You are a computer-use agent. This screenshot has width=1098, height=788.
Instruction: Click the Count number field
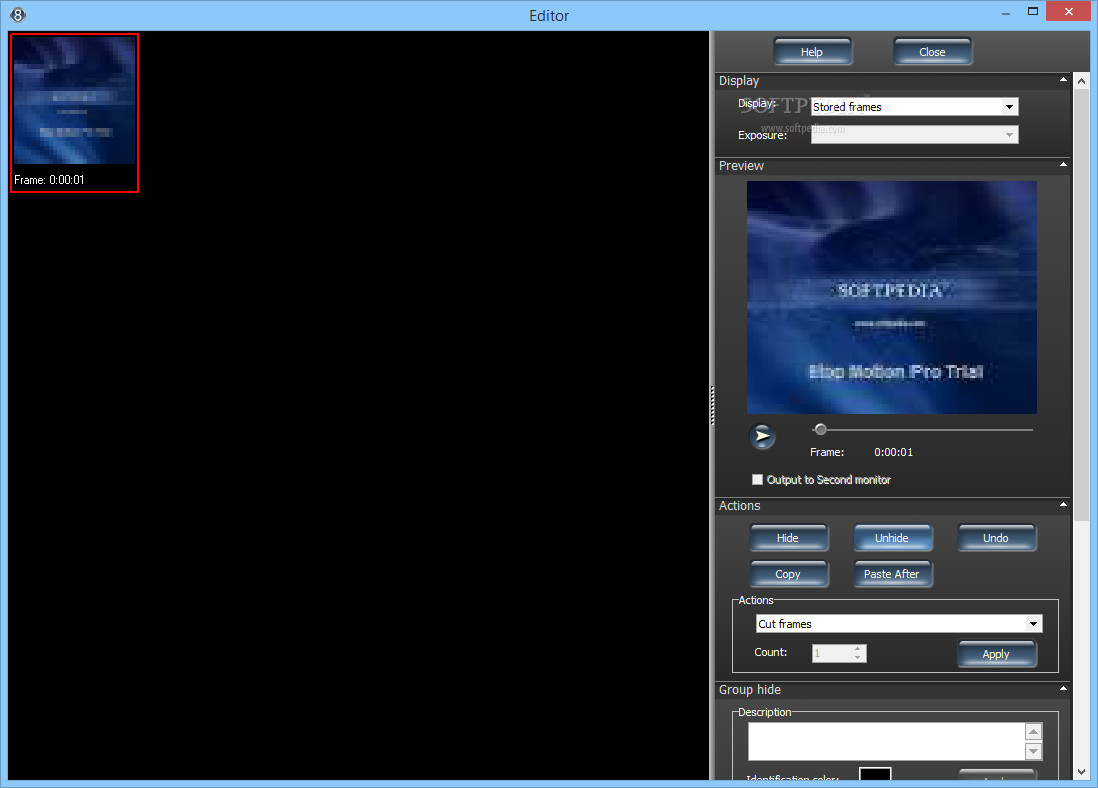pyautogui.click(x=832, y=654)
